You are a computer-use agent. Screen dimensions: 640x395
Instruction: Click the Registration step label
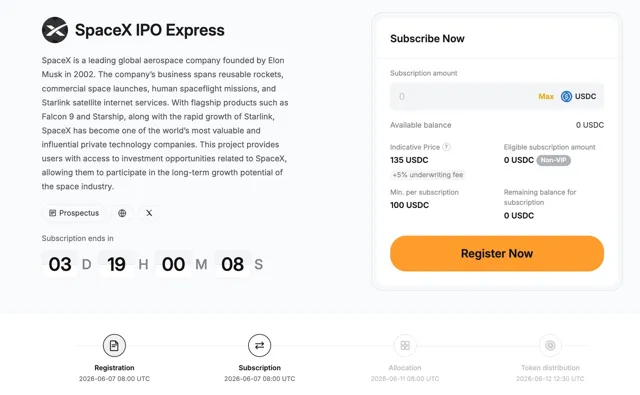coord(114,368)
